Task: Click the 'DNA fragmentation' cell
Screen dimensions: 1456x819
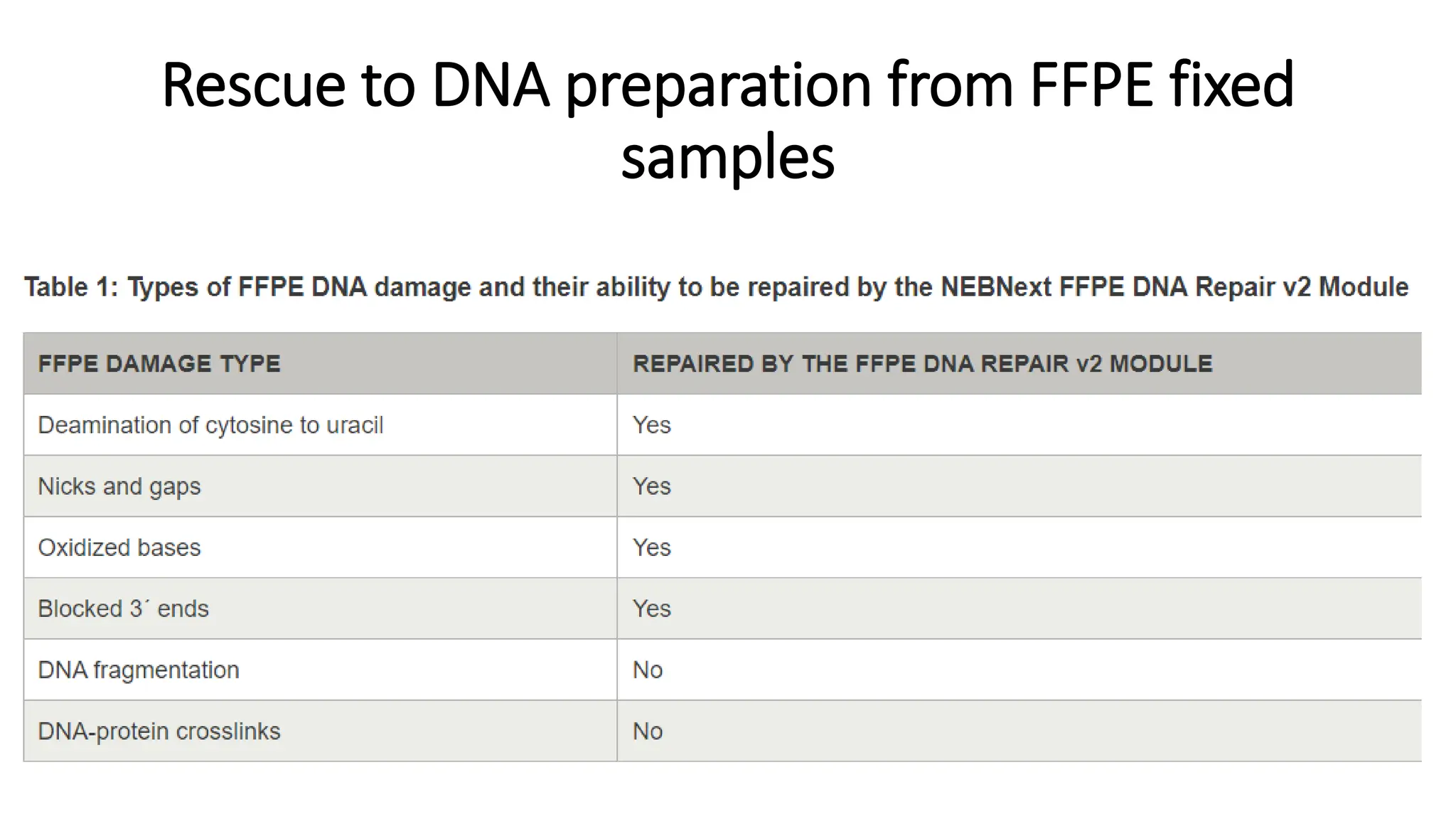Action: point(139,670)
